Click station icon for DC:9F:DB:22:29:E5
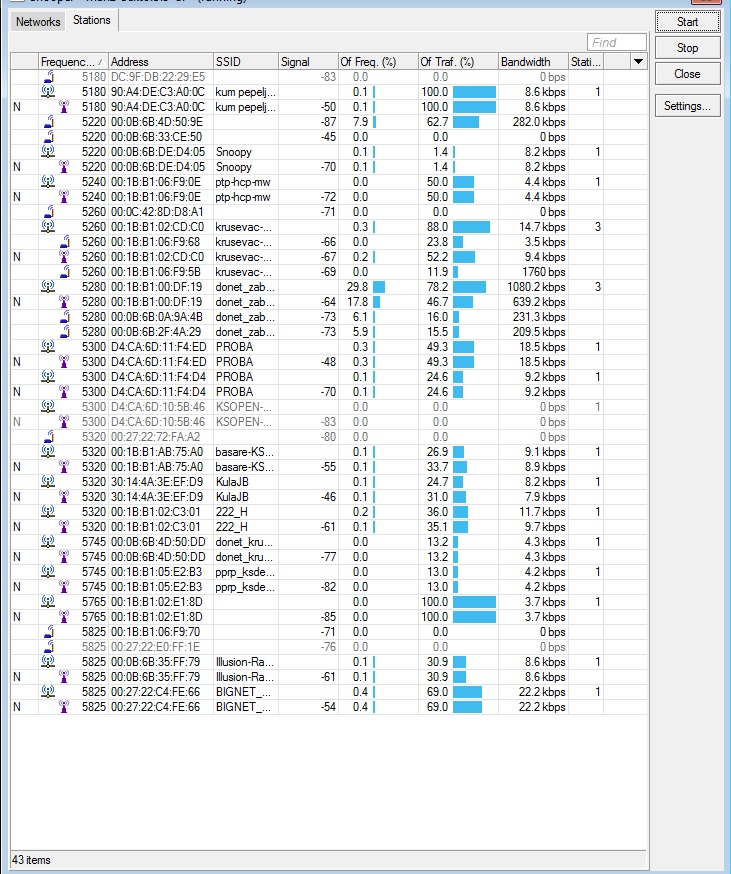The height and width of the screenshot is (874, 731). pyautogui.click(x=49, y=76)
